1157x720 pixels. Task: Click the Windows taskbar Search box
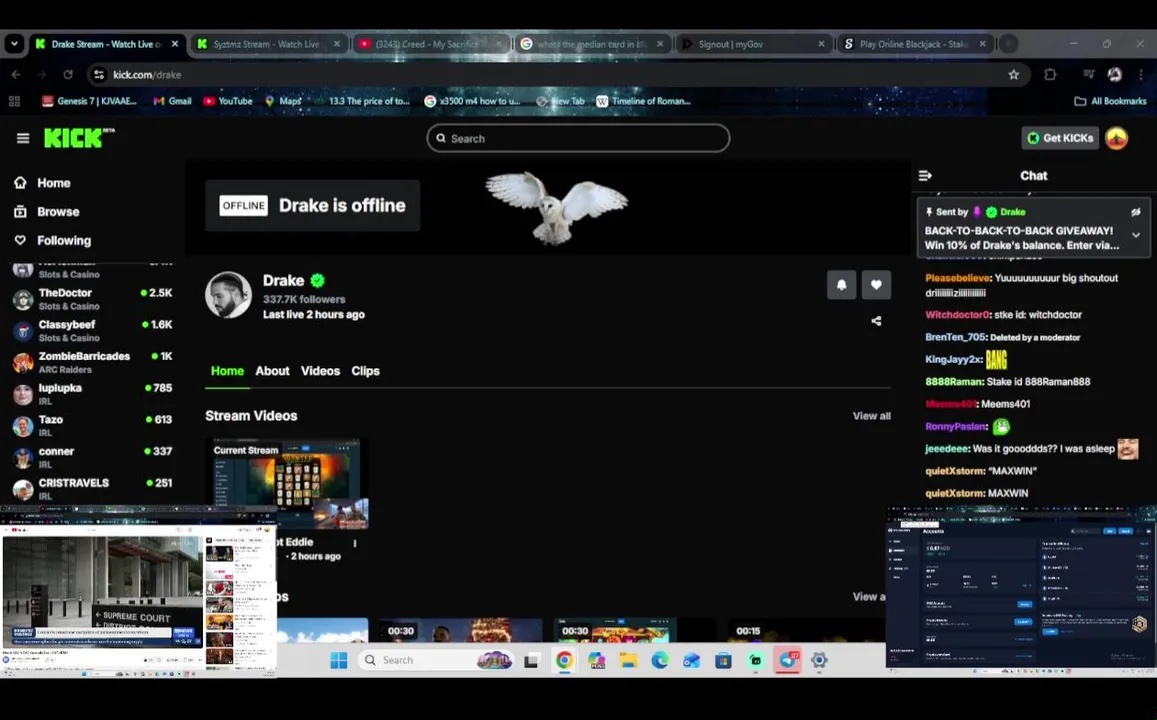(437, 660)
